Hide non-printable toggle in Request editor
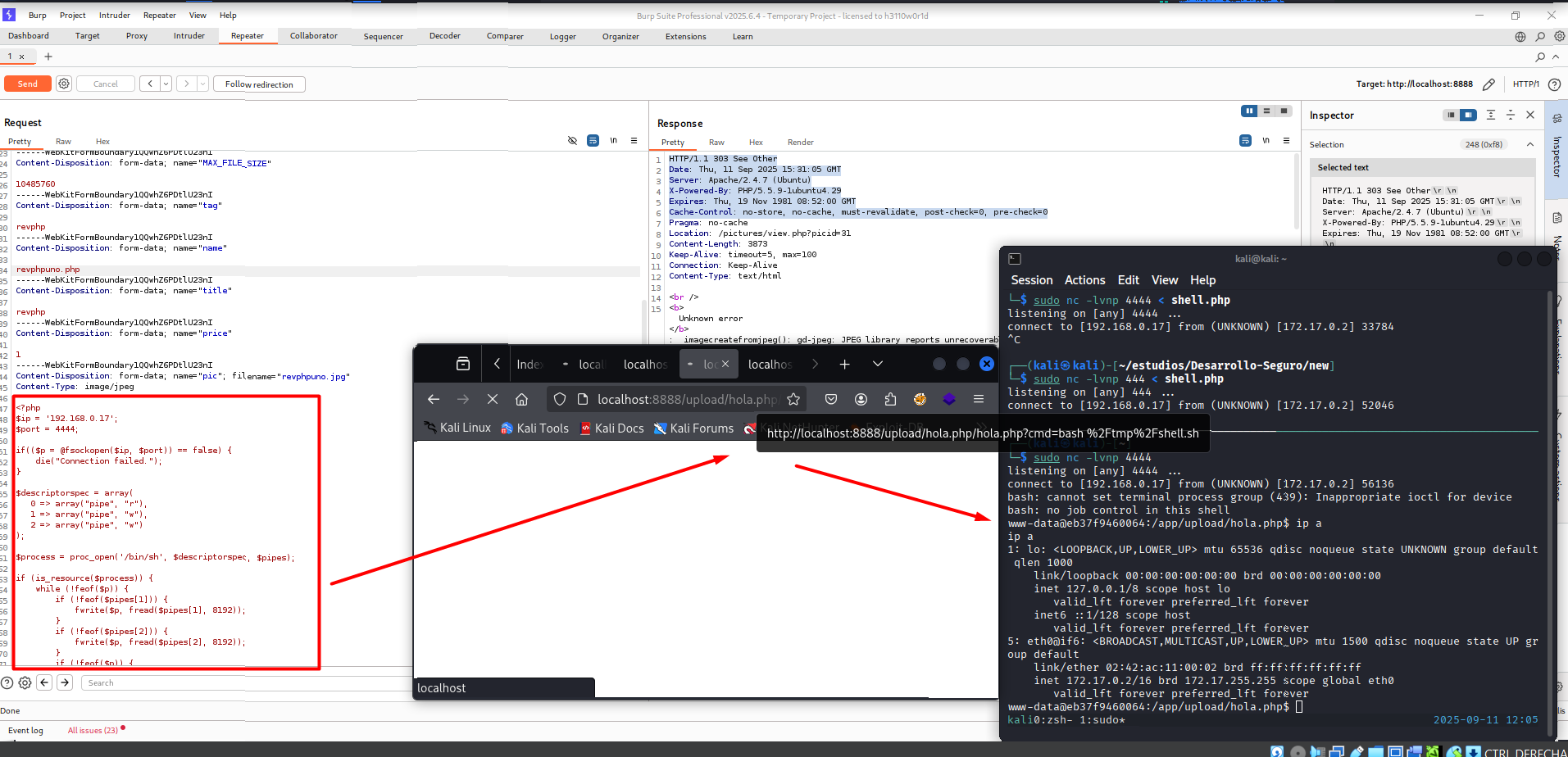 (572, 141)
